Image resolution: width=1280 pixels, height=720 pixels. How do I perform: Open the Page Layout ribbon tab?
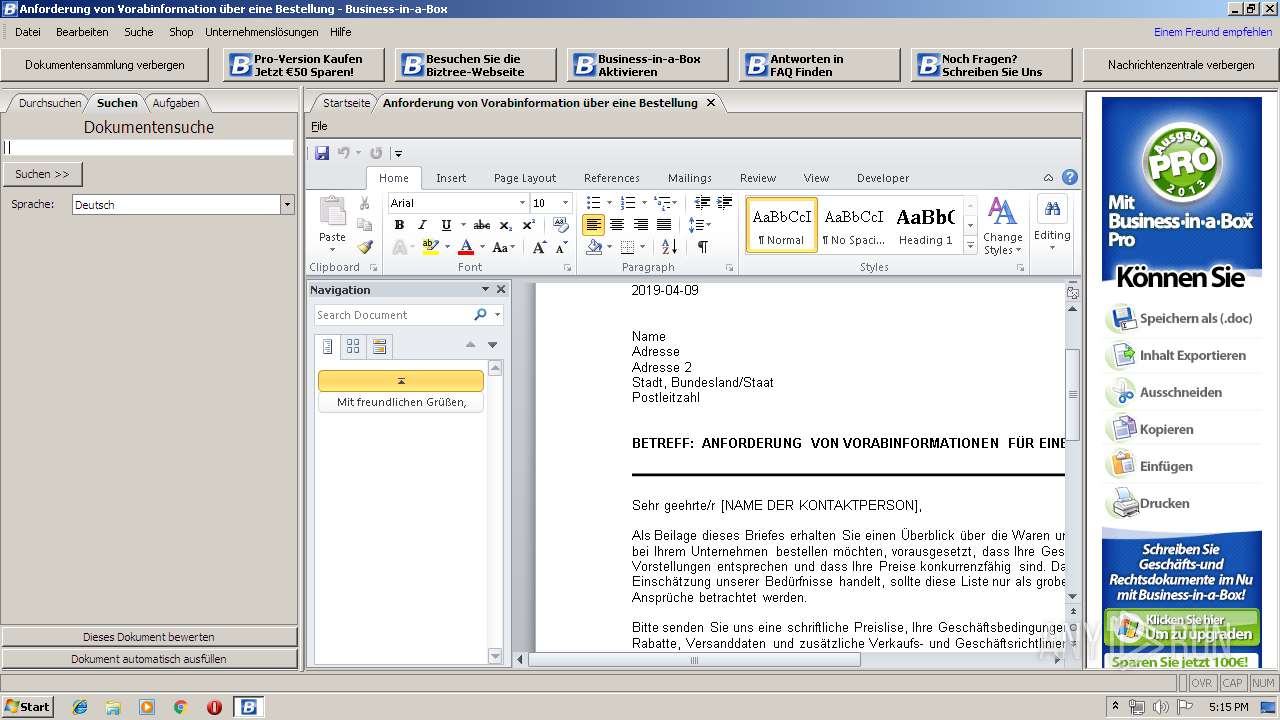pyautogui.click(x=525, y=178)
